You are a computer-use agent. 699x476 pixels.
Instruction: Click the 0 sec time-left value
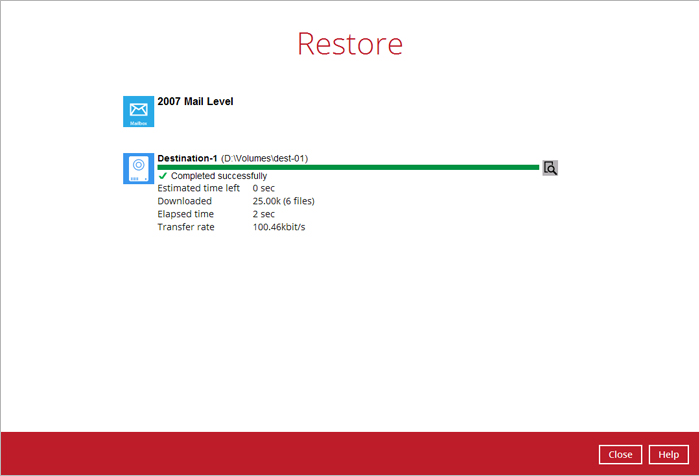pyautogui.click(x=263, y=188)
